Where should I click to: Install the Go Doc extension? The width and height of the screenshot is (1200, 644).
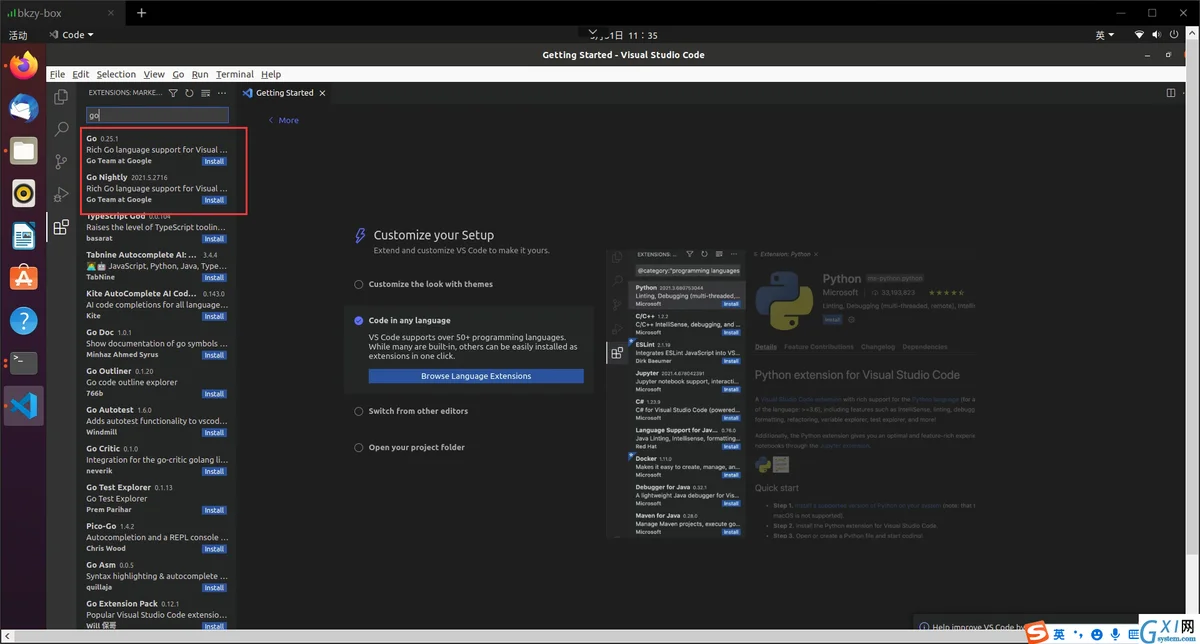point(214,355)
